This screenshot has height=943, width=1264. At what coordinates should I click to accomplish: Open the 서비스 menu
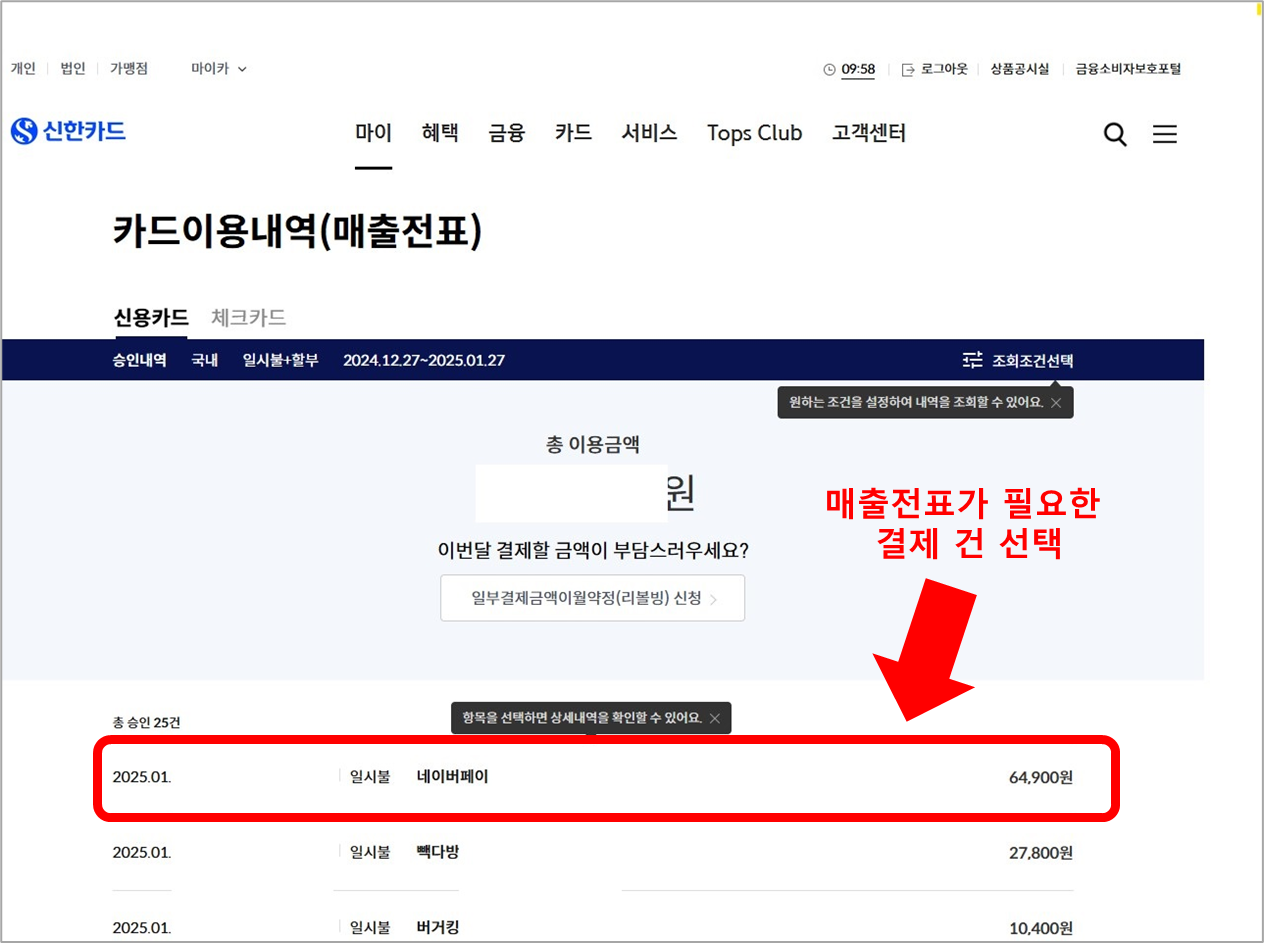pyautogui.click(x=649, y=133)
